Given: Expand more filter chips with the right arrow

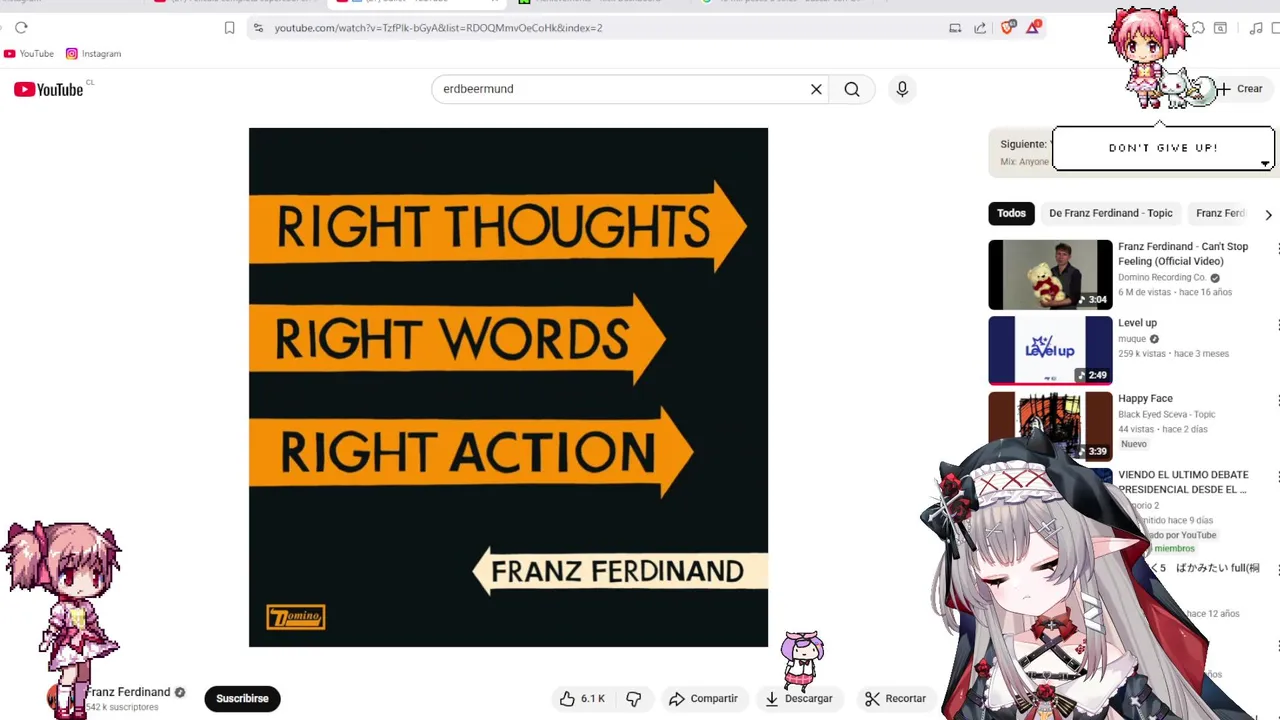Looking at the screenshot, I should point(1268,214).
